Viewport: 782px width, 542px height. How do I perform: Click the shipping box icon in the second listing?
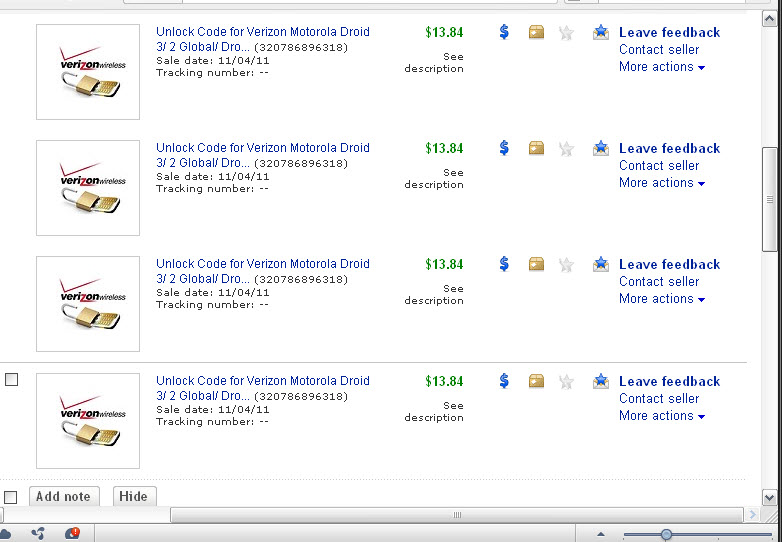click(x=536, y=148)
